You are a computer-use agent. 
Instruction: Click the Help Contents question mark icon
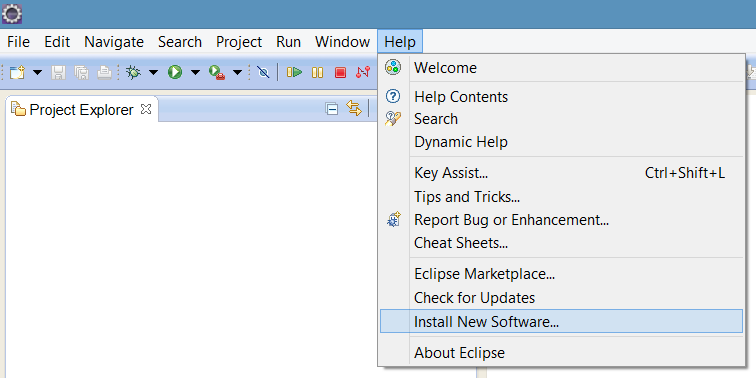pyautogui.click(x=393, y=96)
